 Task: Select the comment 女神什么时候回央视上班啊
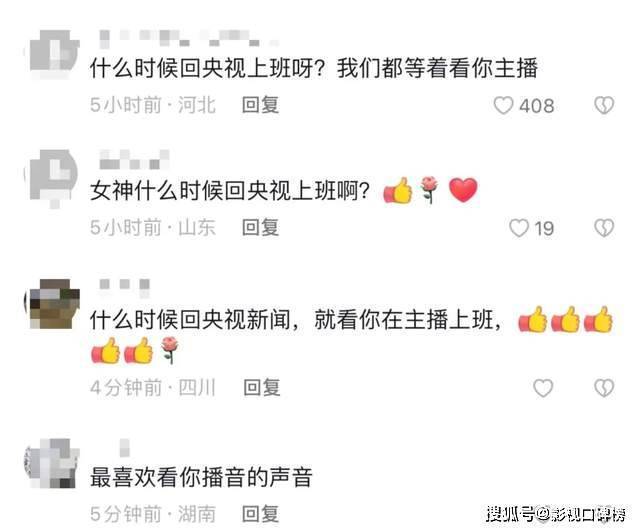230,191
